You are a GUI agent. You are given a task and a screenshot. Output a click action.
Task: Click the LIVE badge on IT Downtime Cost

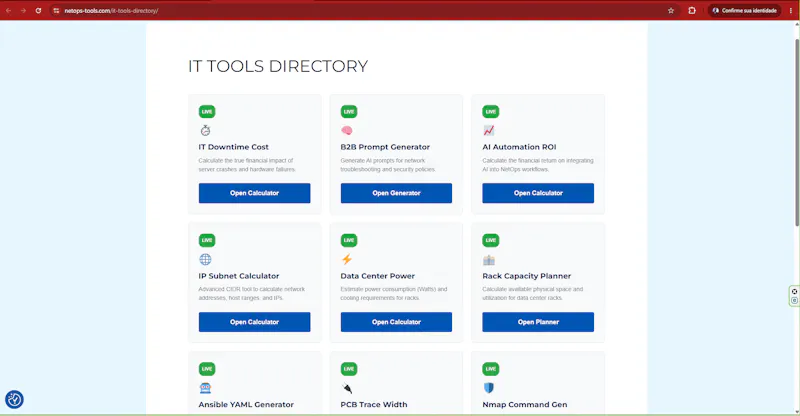[207, 111]
